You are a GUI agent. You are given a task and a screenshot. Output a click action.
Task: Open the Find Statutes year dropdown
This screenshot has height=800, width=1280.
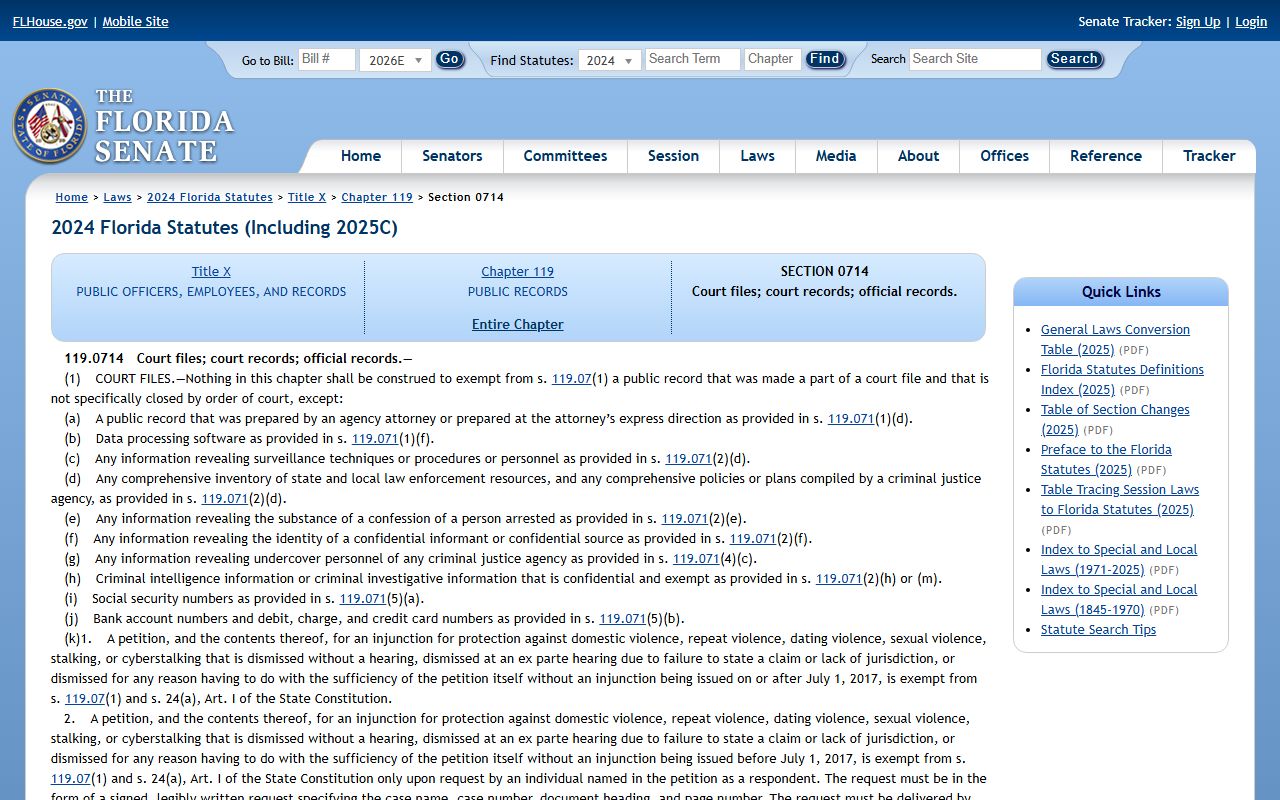pos(609,60)
